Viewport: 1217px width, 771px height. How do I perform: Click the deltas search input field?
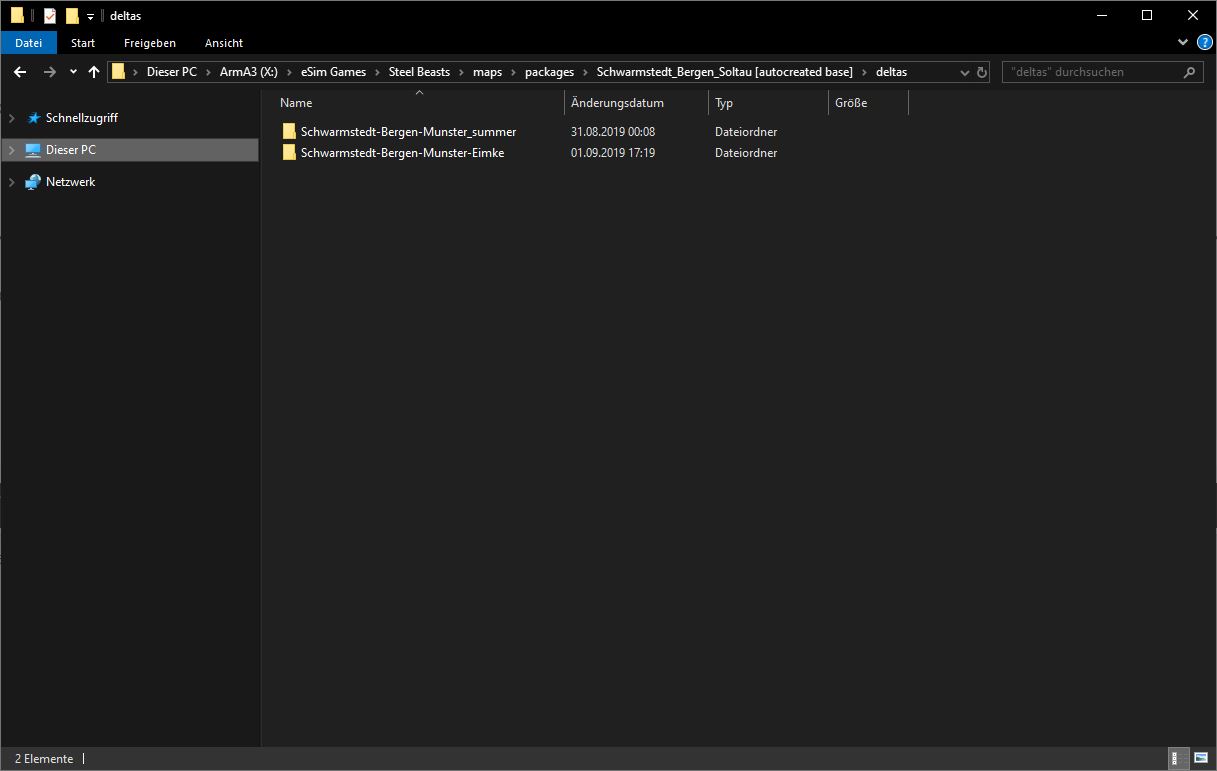1090,72
